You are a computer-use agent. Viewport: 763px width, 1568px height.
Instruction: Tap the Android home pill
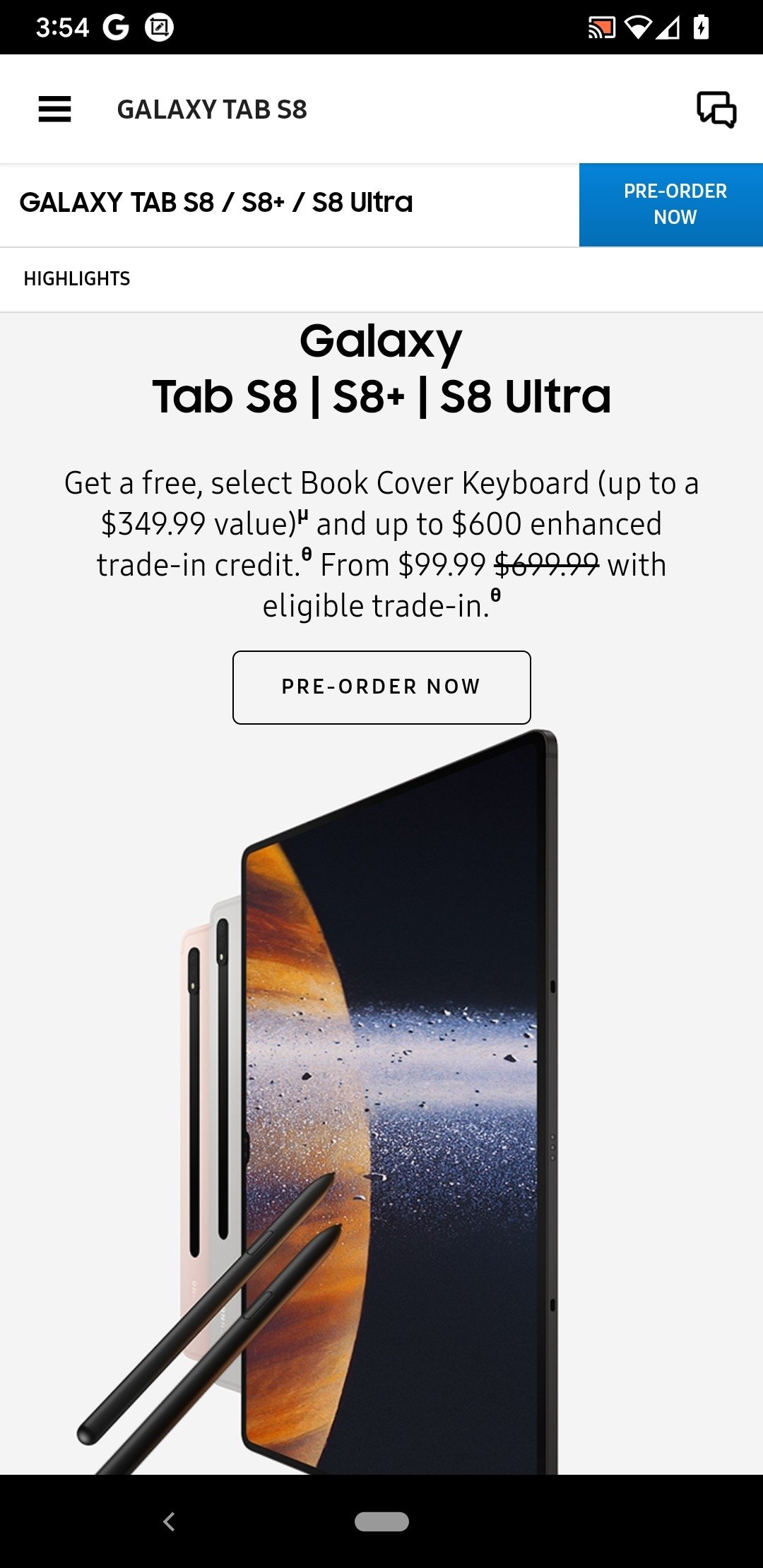click(x=381, y=1521)
